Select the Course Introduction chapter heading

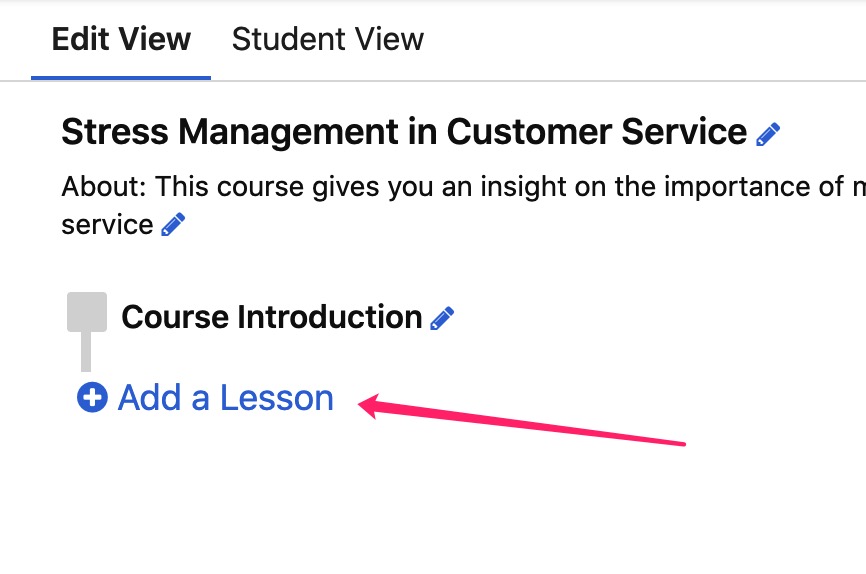pos(272,317)
